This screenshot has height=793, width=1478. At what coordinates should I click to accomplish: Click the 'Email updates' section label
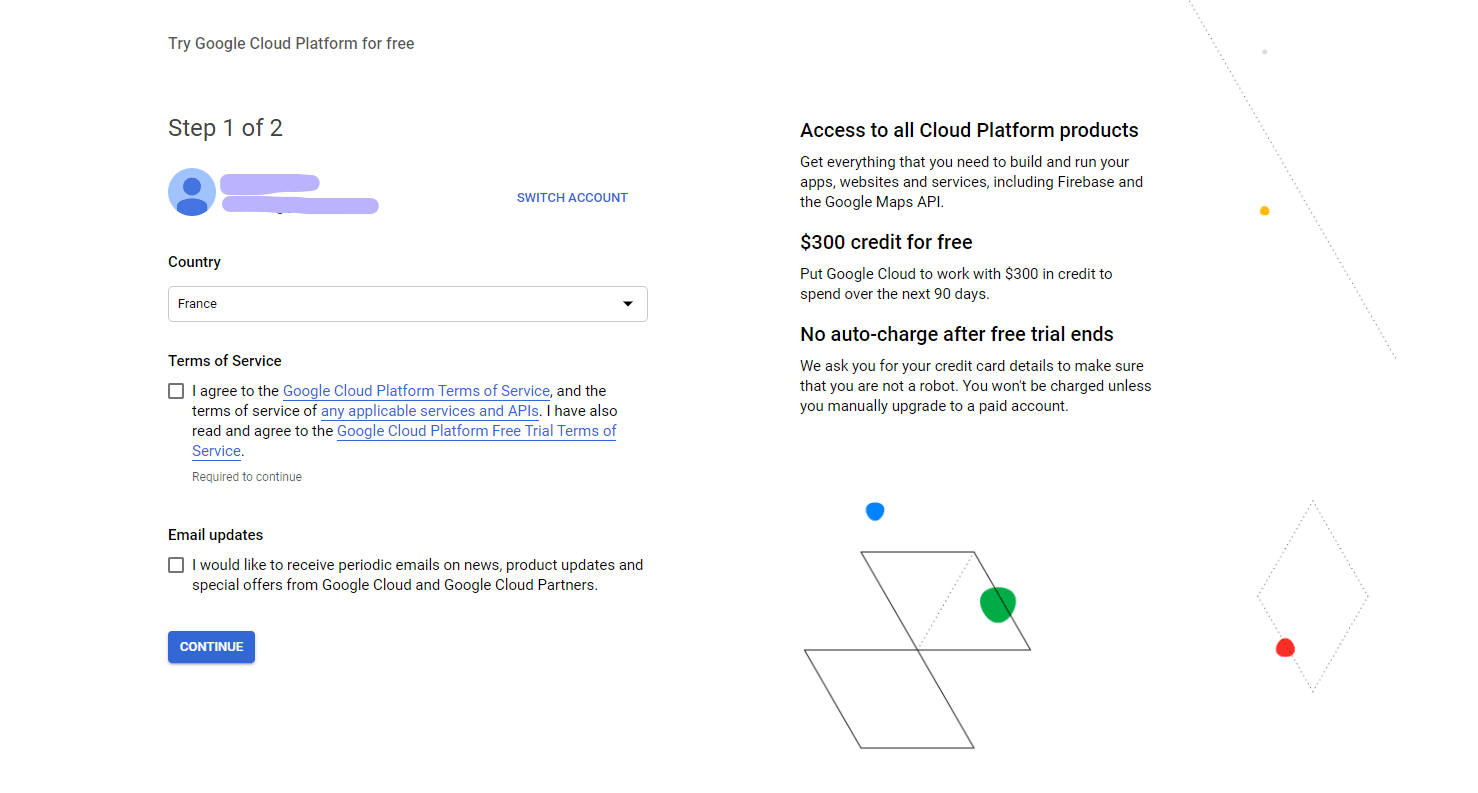[x=216, y=535]
